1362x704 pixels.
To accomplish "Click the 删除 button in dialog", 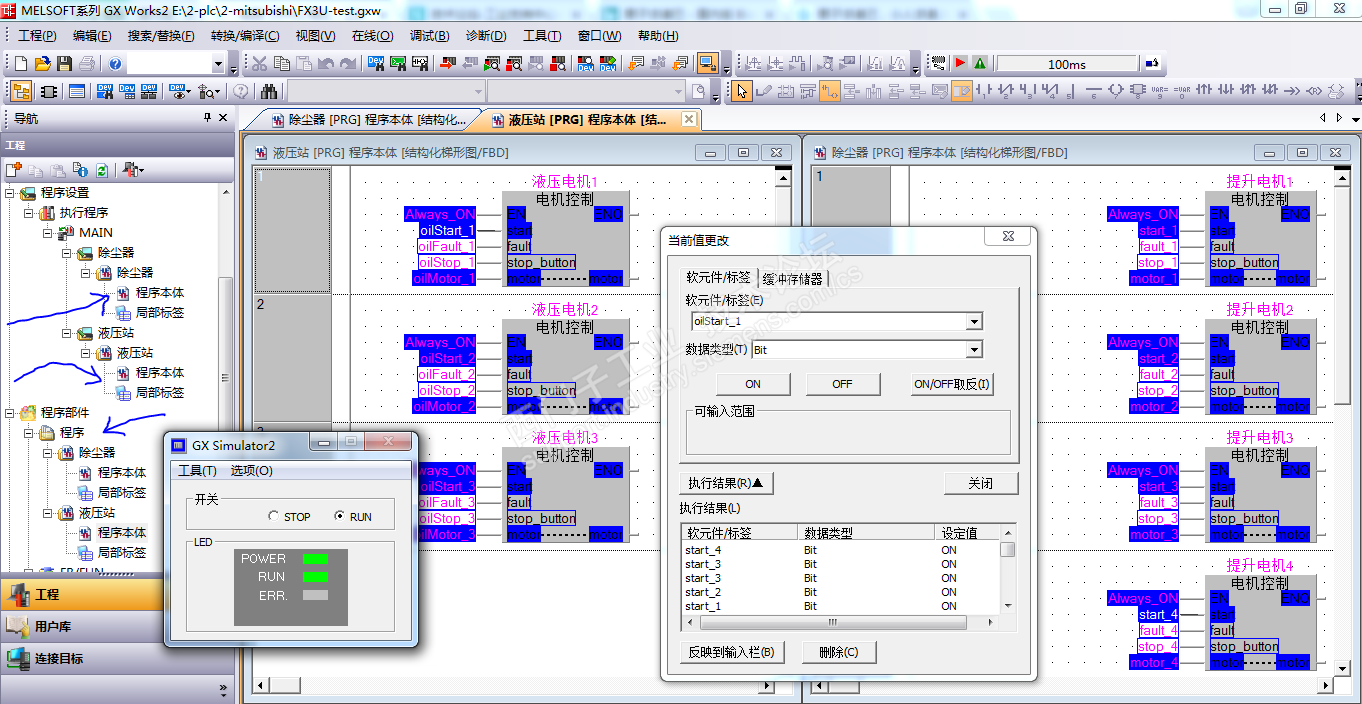I will click(x=838, y=652).
